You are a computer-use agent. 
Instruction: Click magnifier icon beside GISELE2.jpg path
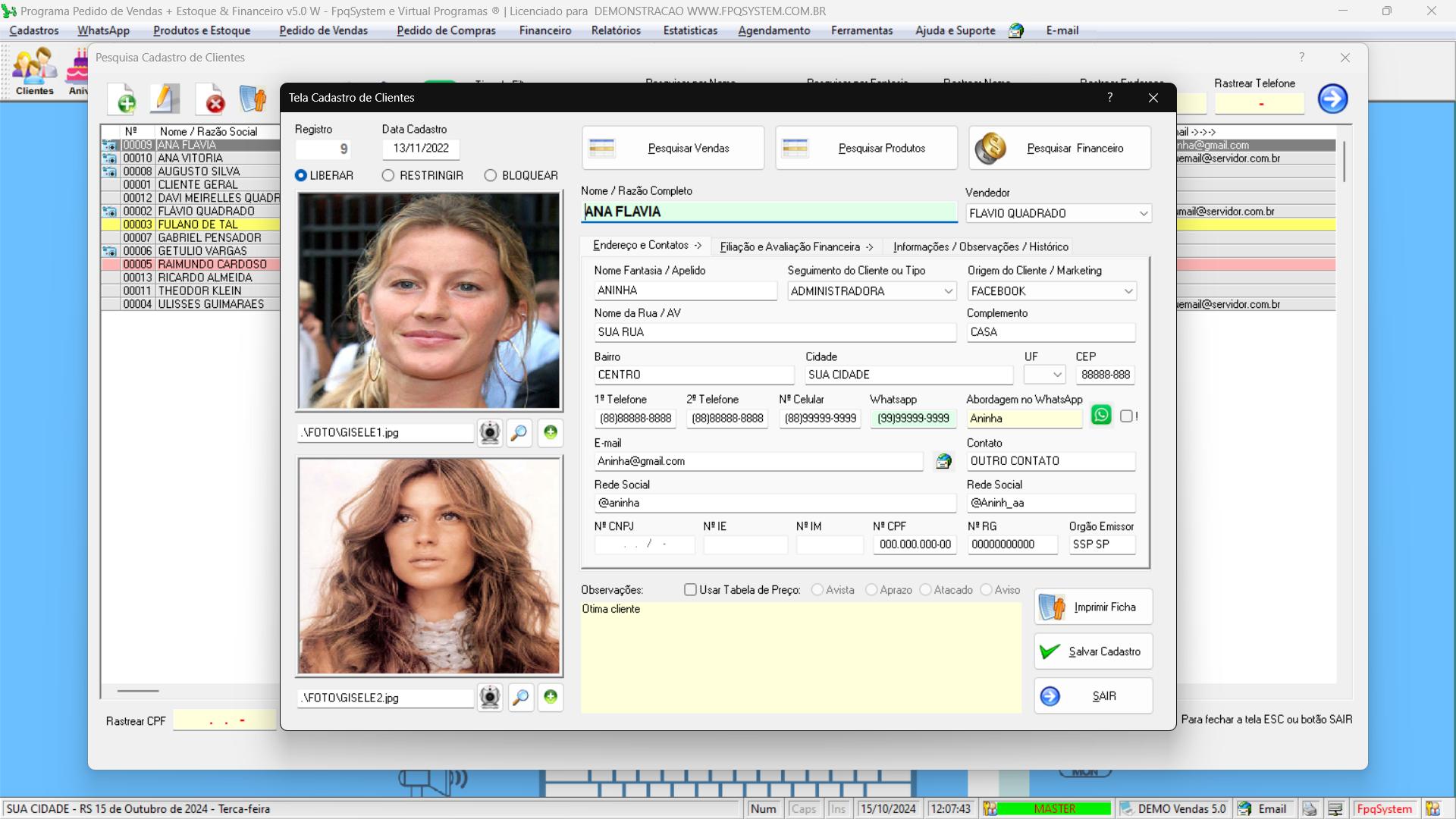(520, 698)
